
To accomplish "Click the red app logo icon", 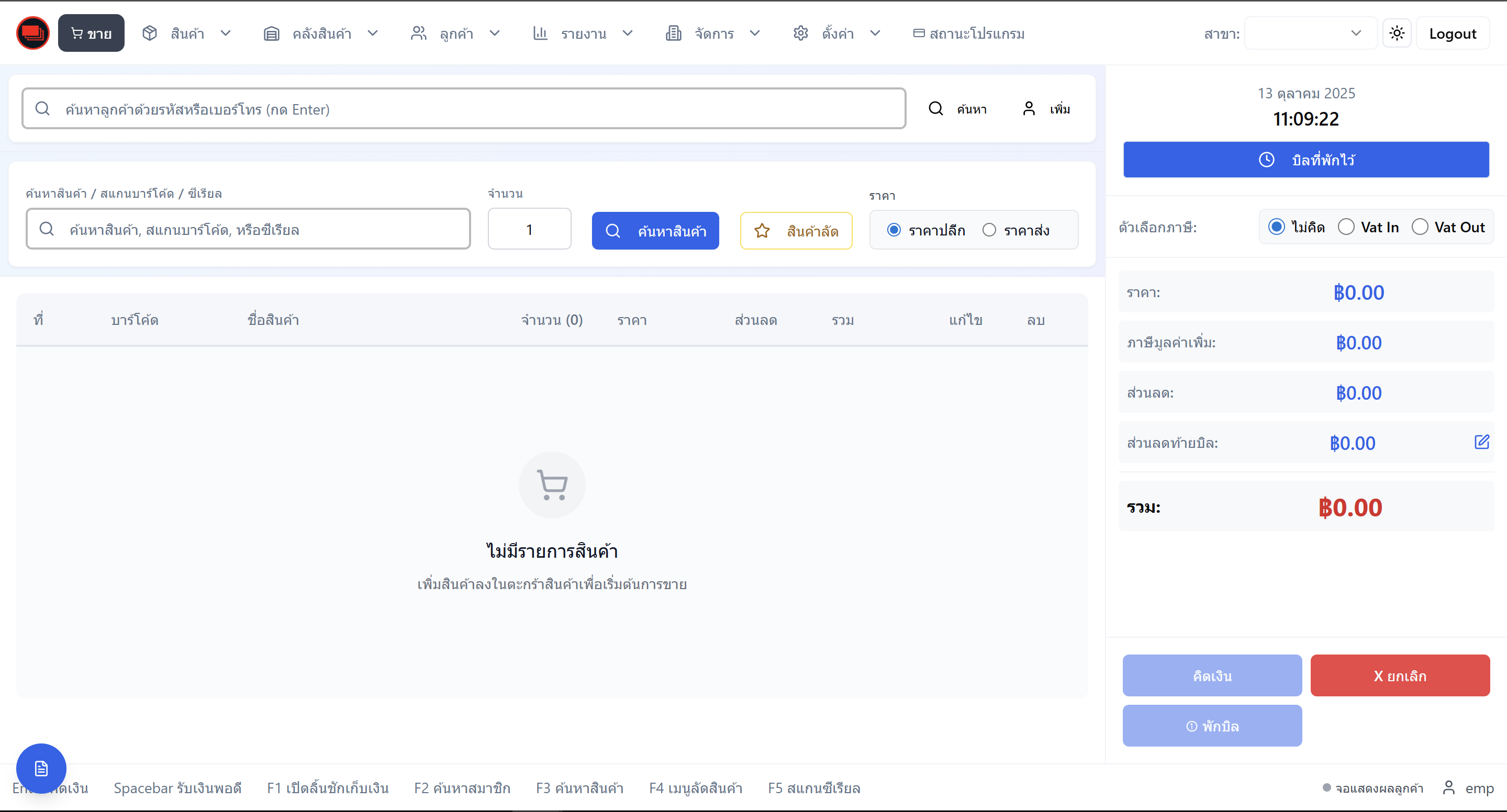I will (33, 33).
